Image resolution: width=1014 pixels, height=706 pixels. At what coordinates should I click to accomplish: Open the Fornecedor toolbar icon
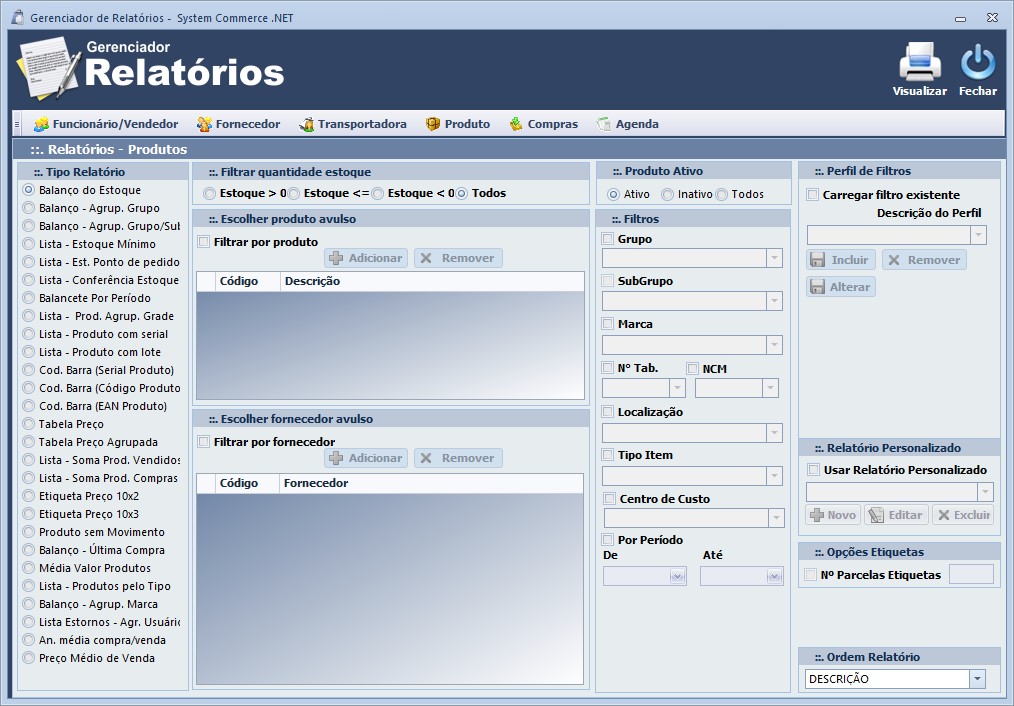coord(204,124)
